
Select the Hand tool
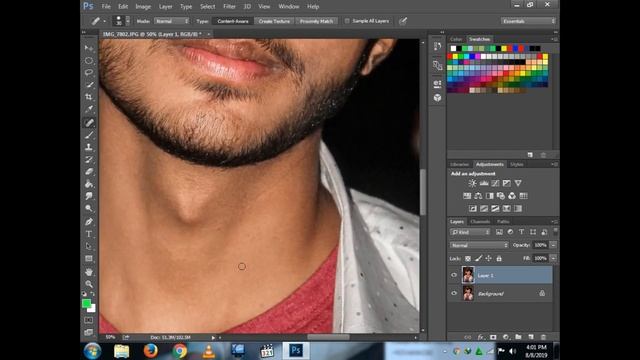(89, 272)
